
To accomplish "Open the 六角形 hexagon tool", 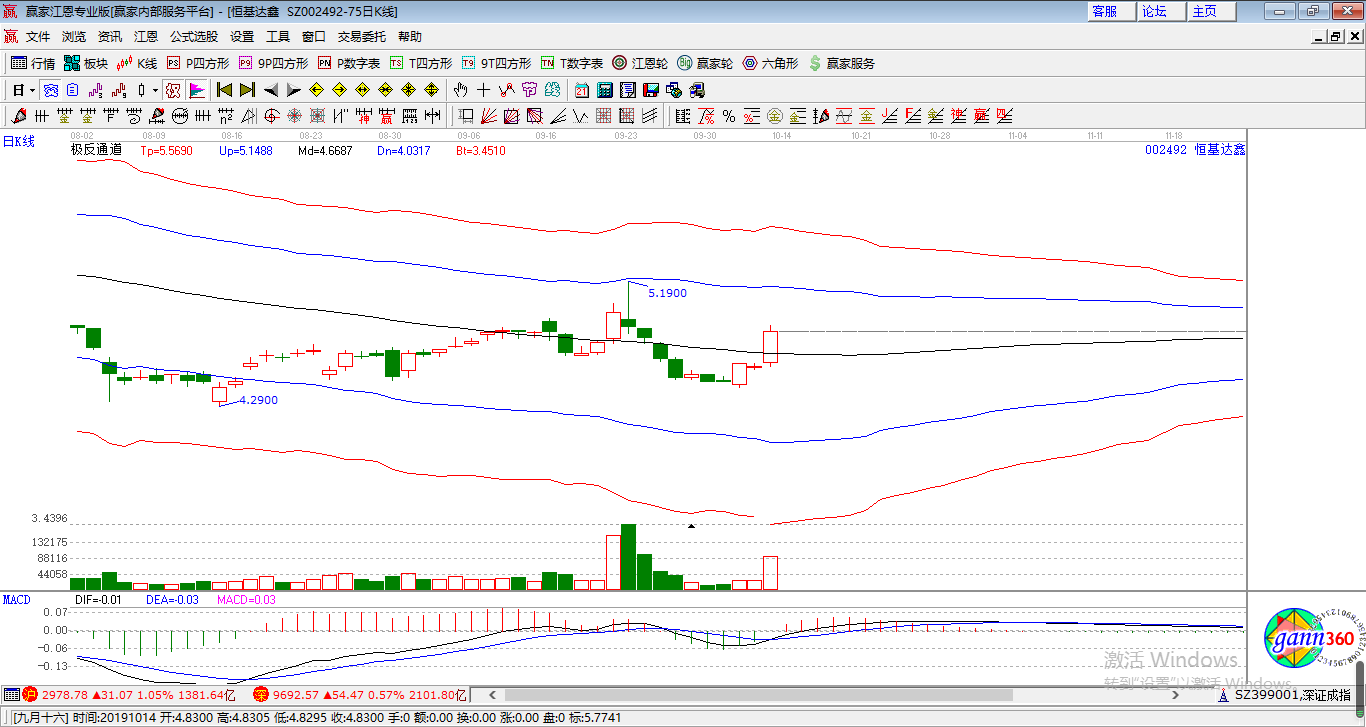I will (770, 63).
